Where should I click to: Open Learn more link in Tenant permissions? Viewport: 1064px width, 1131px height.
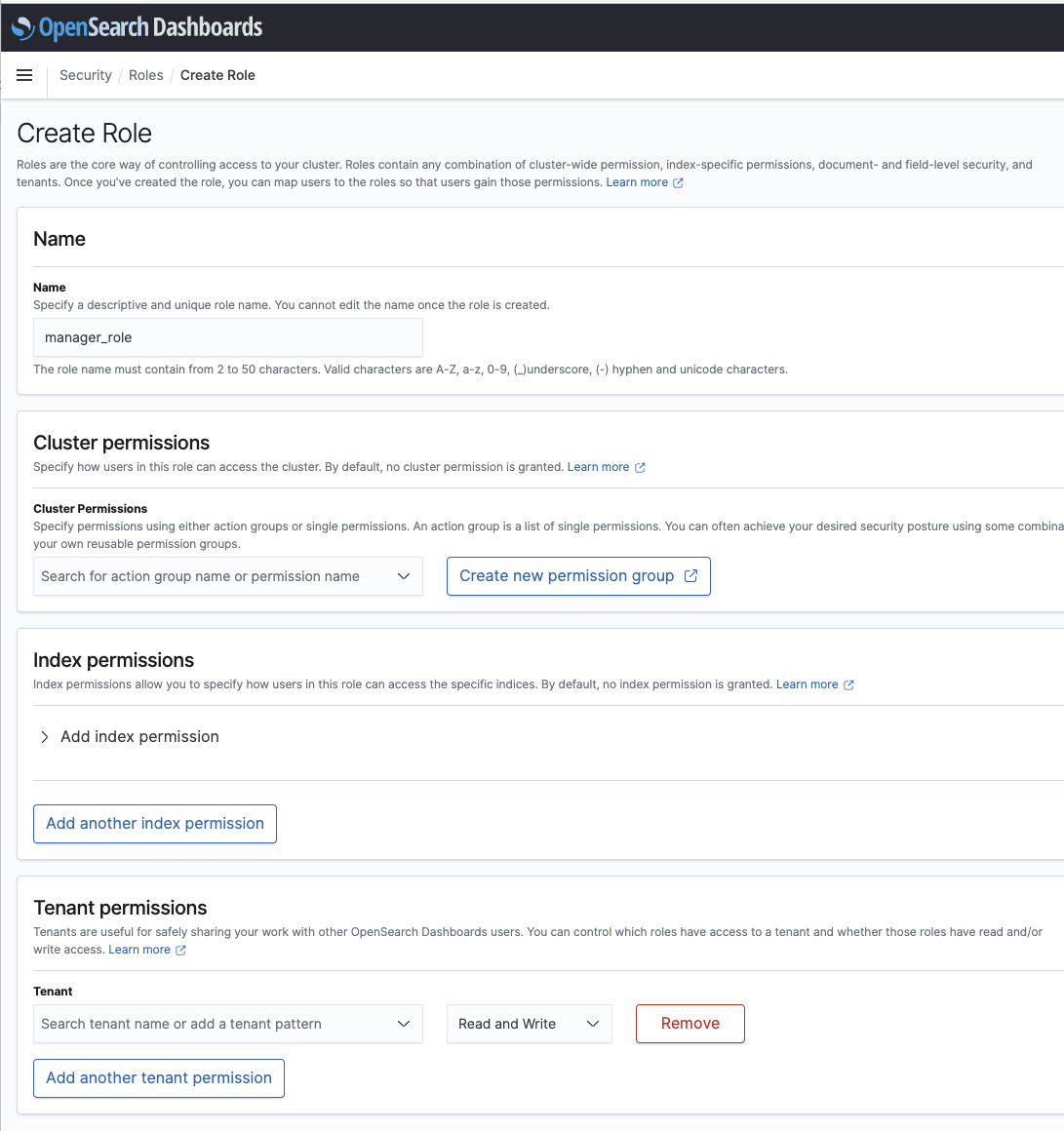pos(139,950)
